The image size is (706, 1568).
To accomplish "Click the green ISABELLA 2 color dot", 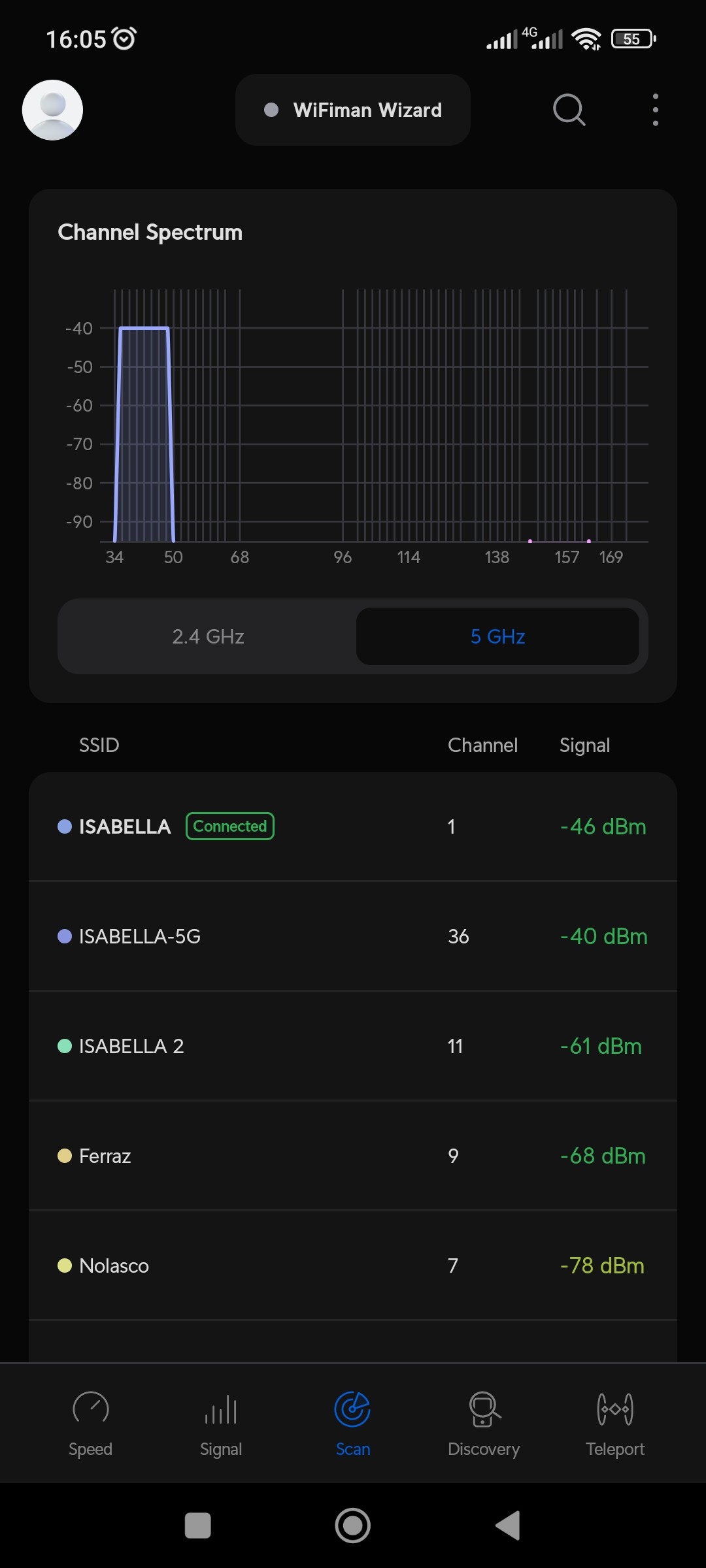I will [x=65, y=1046].
